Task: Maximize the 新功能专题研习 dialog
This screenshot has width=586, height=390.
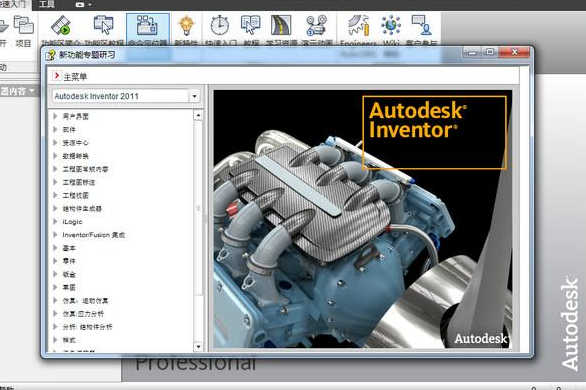Action: click(x=490, y=52)
